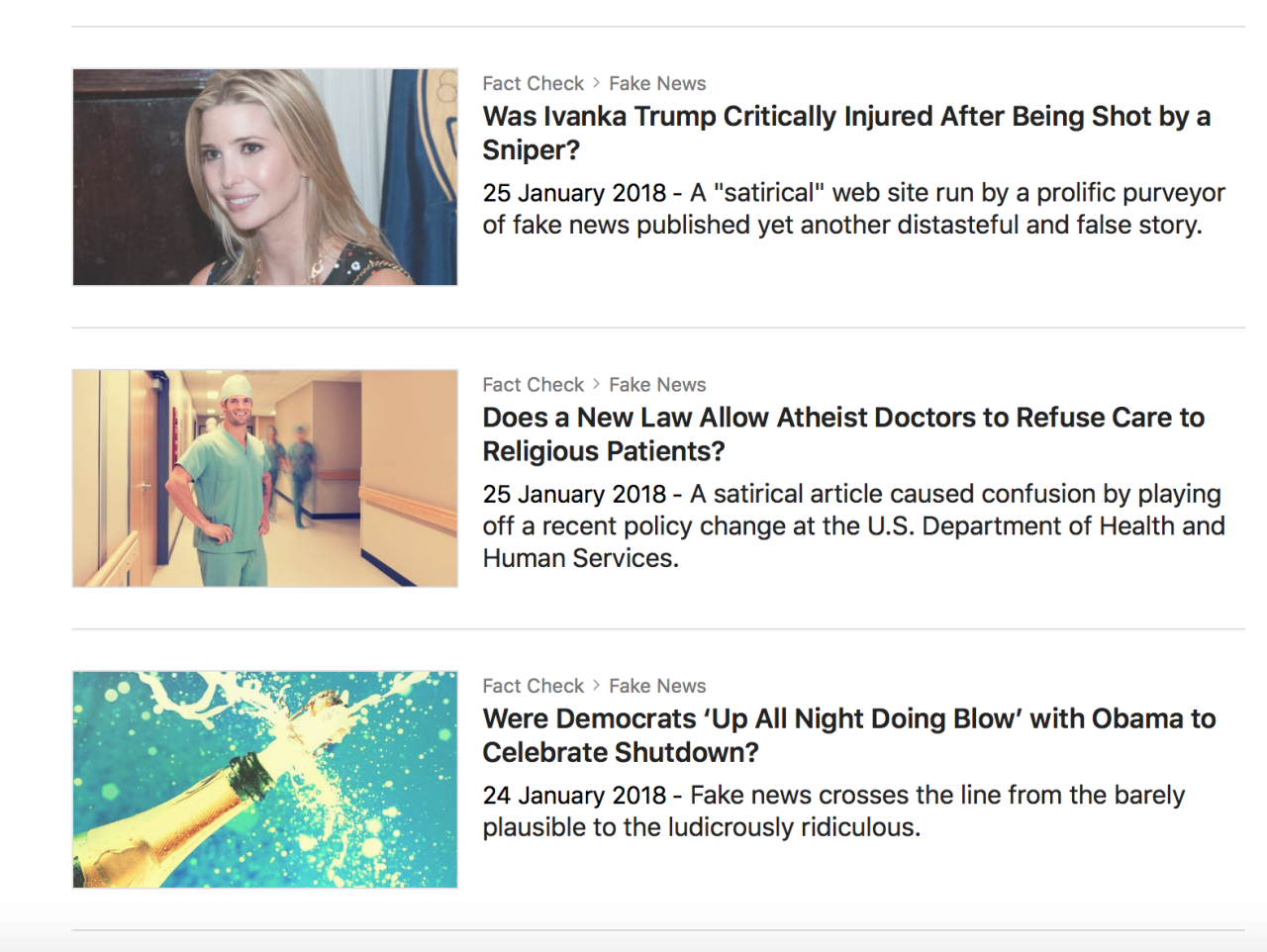Click Fact Check link above the Ivanka headline

(534, 83)
